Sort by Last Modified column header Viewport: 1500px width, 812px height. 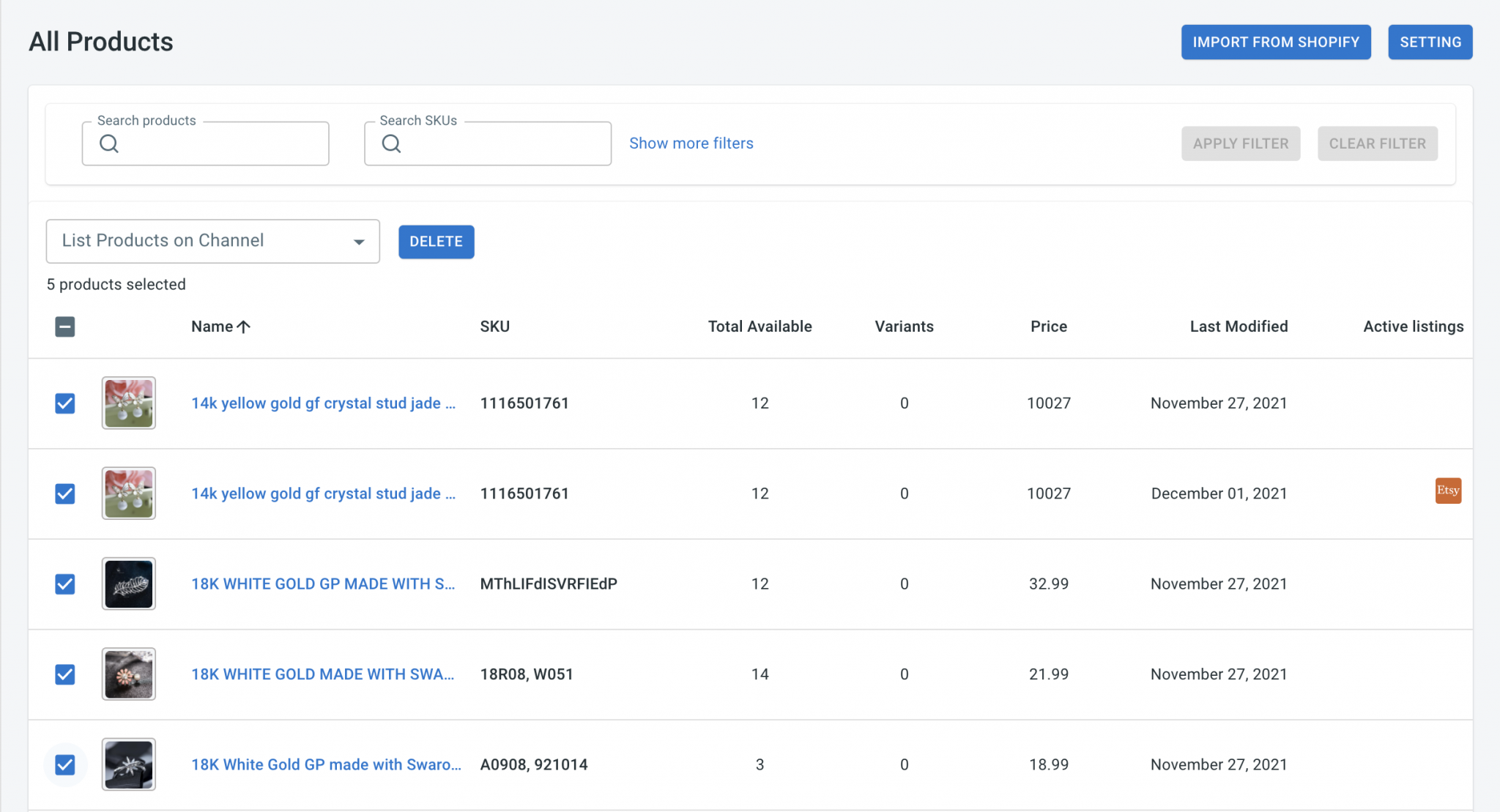tap(1238, 327)
